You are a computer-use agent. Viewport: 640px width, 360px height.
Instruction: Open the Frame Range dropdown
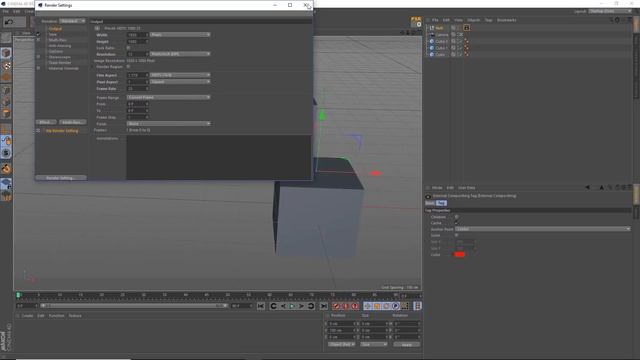pyautogui.click(x=168, y=98)
